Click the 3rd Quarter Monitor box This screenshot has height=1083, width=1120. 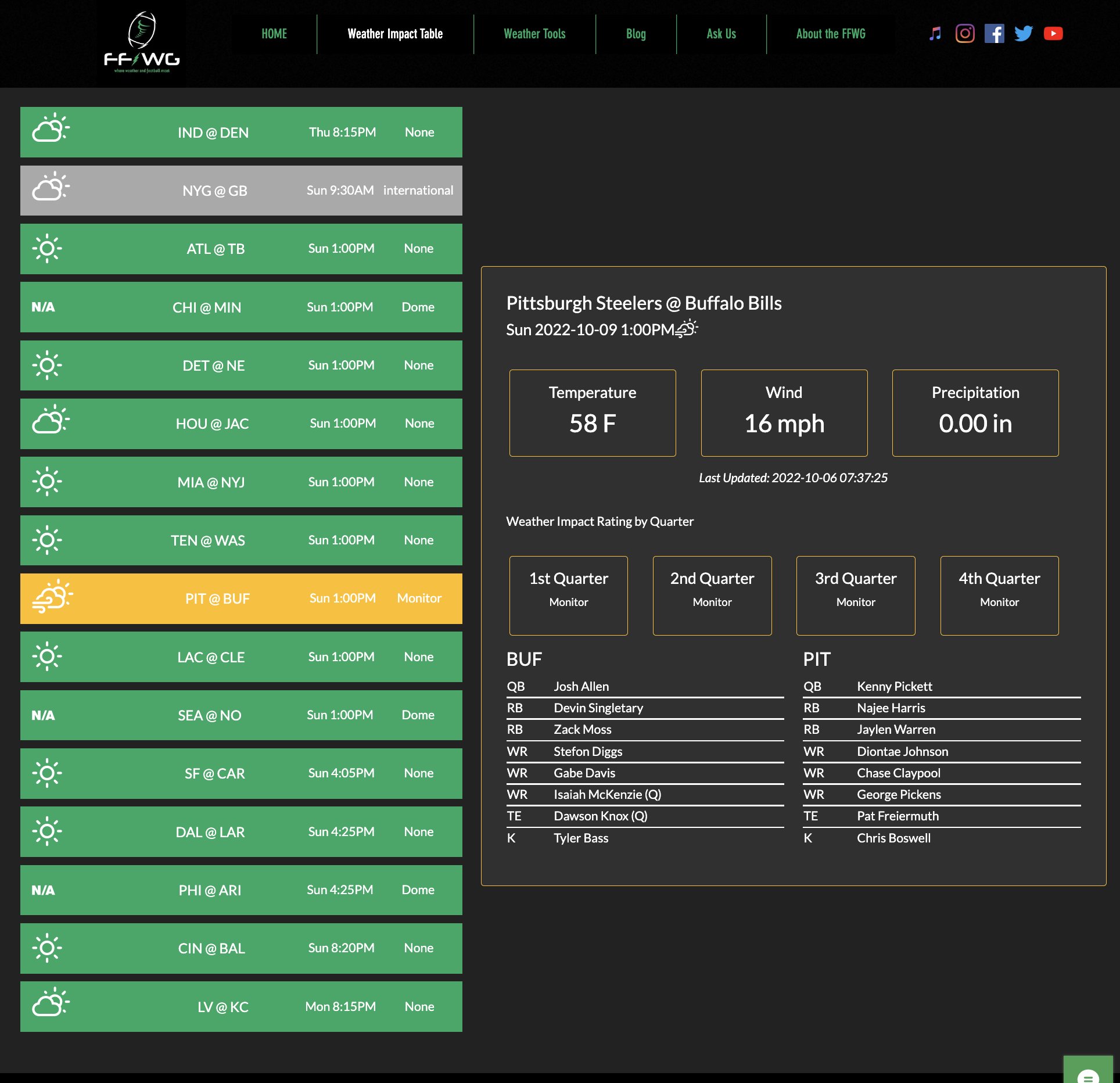coord(856,596)
